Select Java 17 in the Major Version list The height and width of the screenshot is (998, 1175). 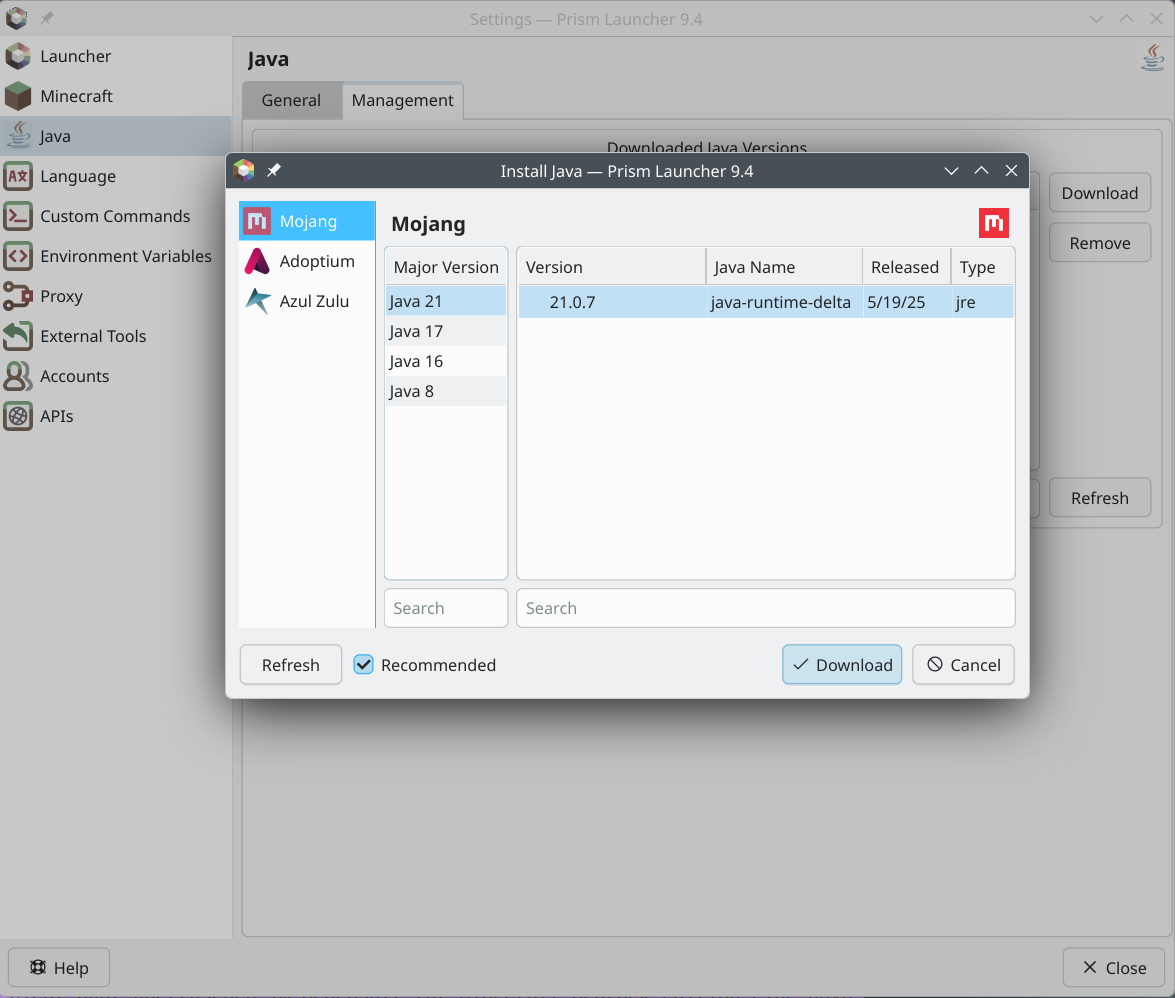click(x=416, y=331)
